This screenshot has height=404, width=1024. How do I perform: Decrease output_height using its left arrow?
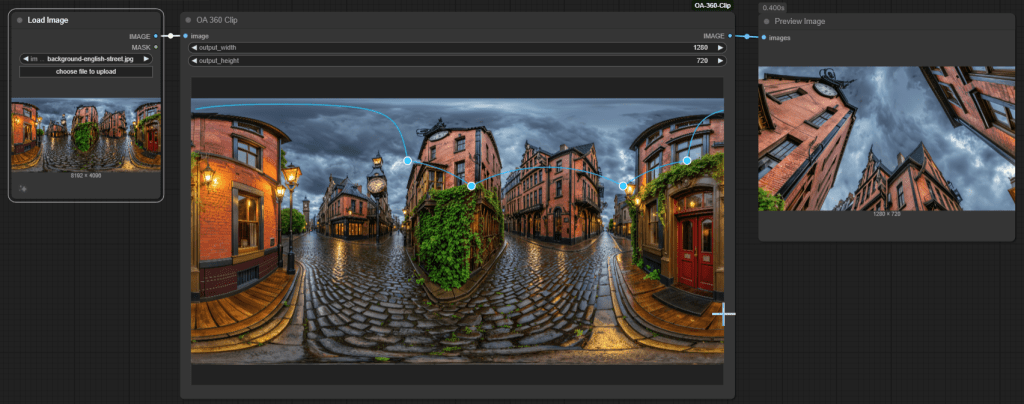194,61
